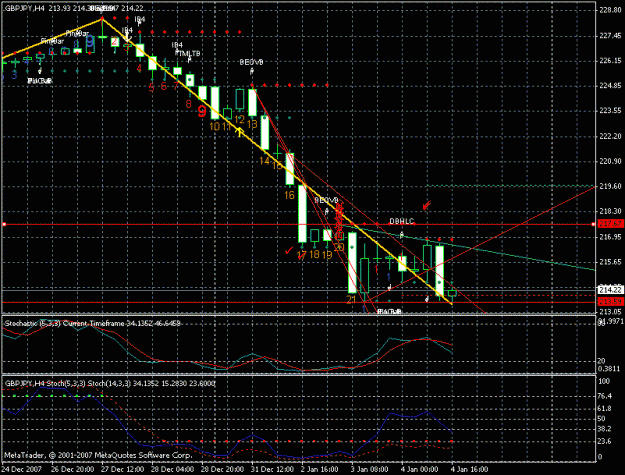Click the 219.60 price axis value
The height and width of the screenshot is (475, 625).
click(x=610, y=186)
